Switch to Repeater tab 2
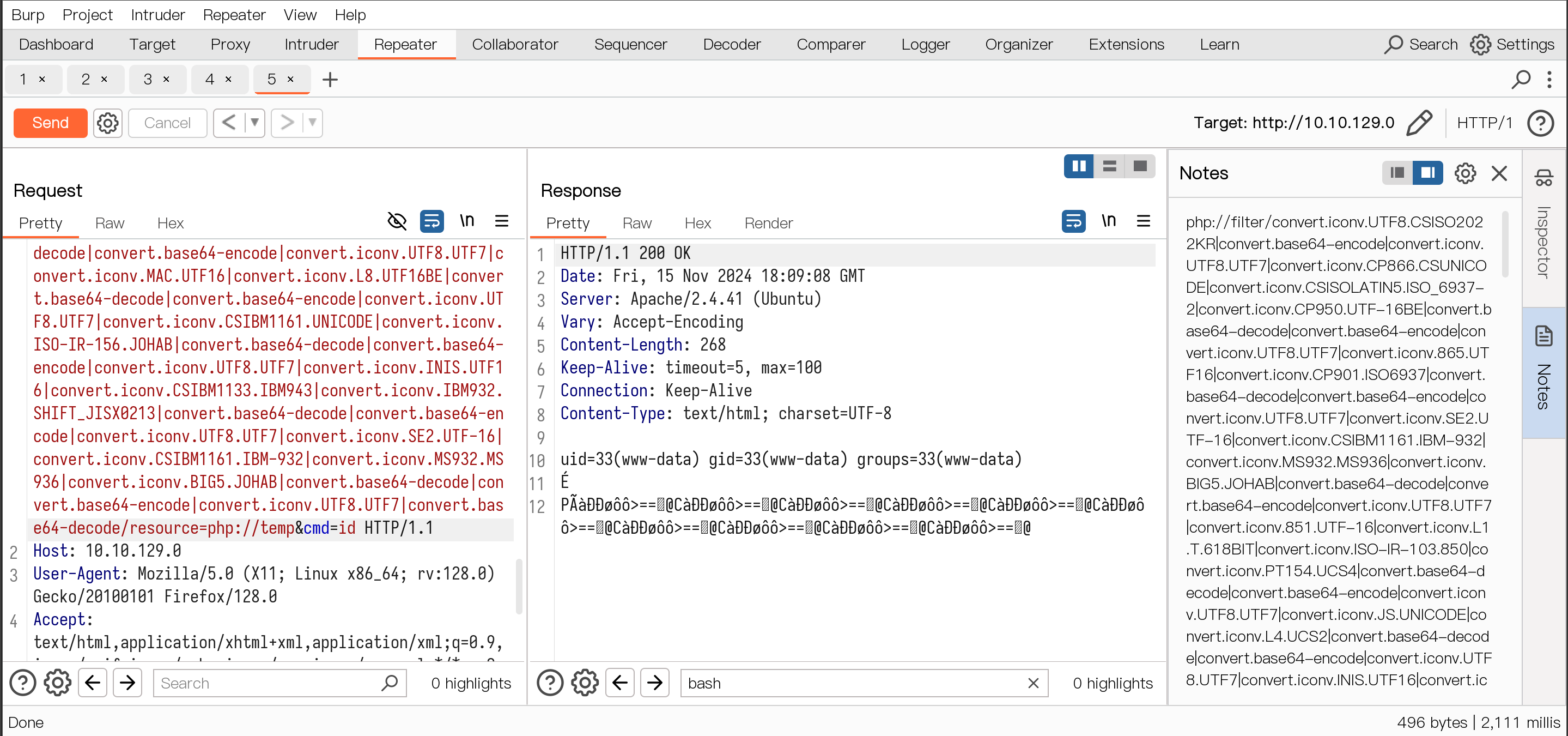This screenshot has width=1568, height=736. 86,79
